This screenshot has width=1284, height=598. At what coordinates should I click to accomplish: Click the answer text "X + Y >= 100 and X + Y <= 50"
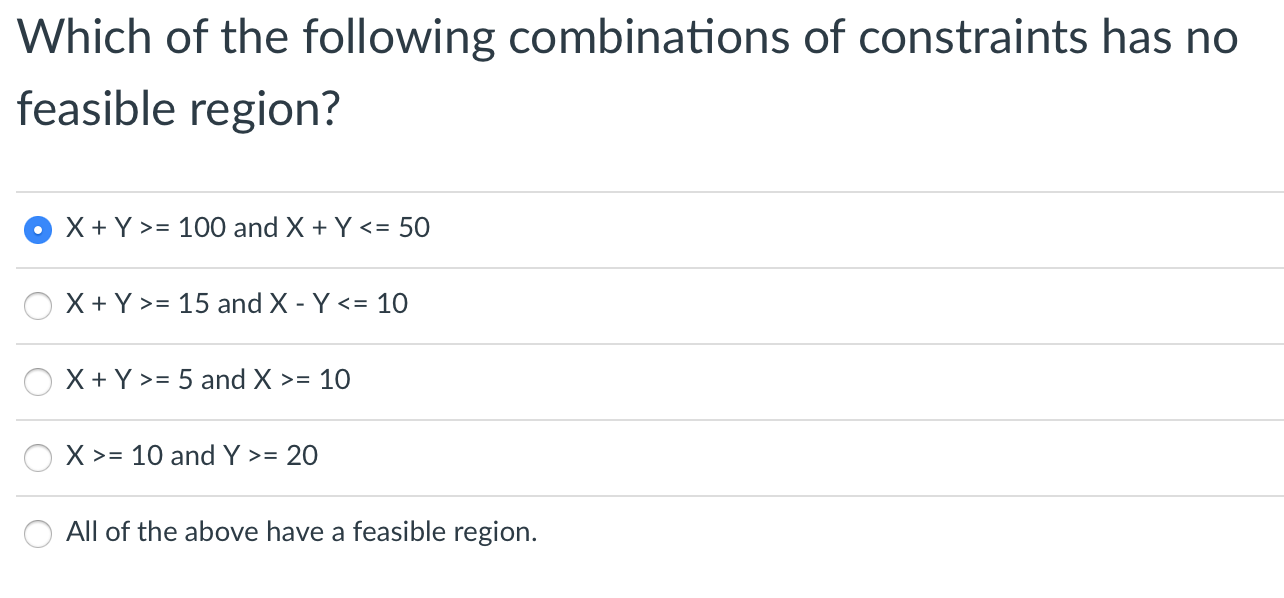tap(247, 229)
